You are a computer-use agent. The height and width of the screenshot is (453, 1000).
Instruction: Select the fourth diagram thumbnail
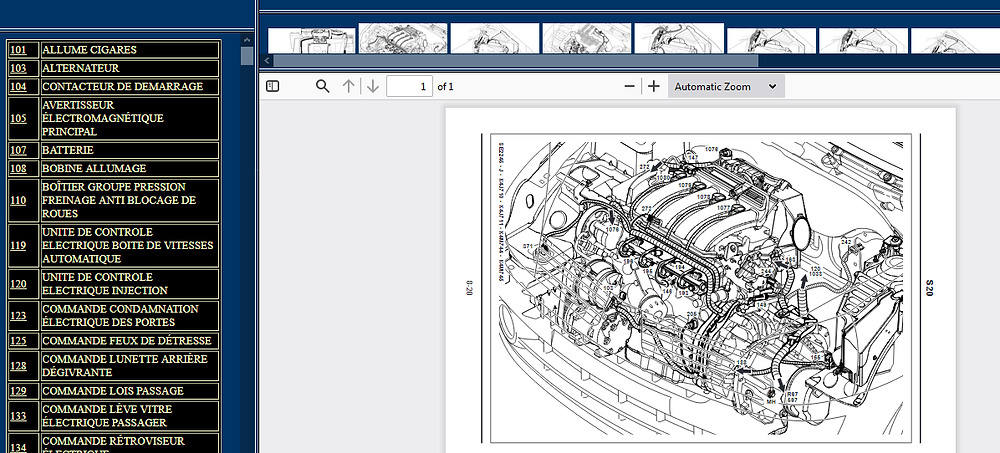(587, 38)
